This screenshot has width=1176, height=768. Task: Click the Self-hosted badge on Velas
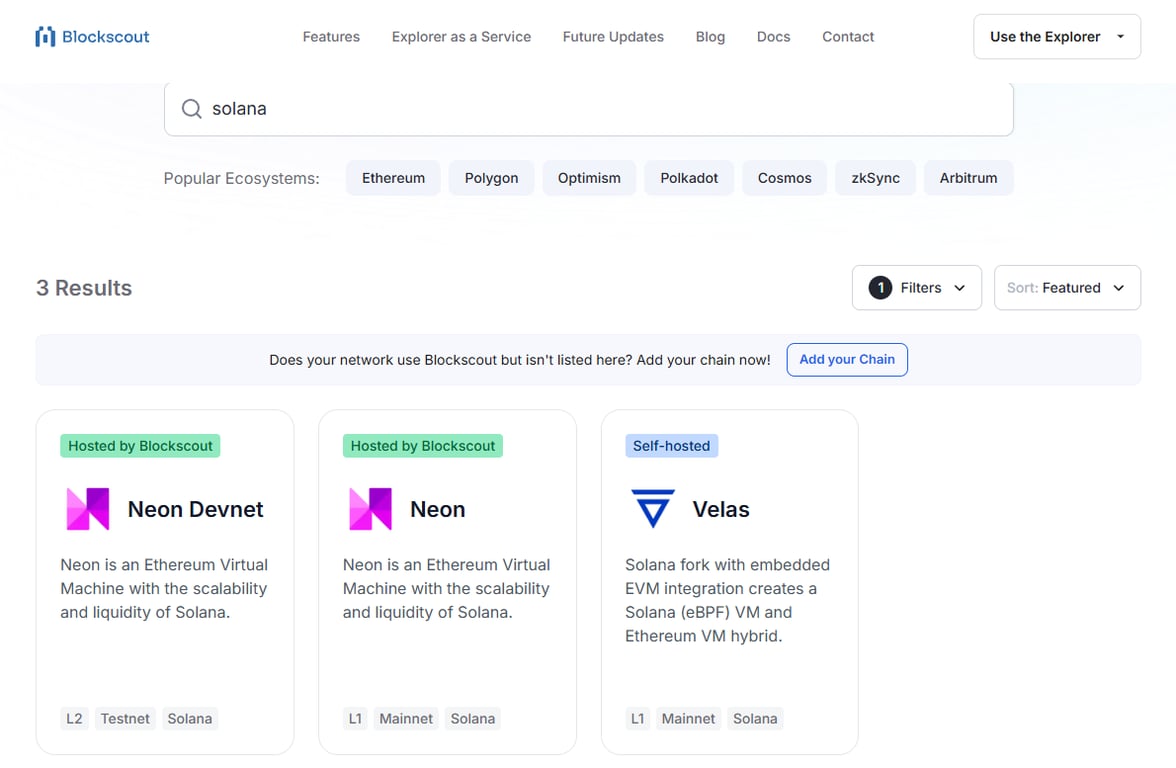671,446
